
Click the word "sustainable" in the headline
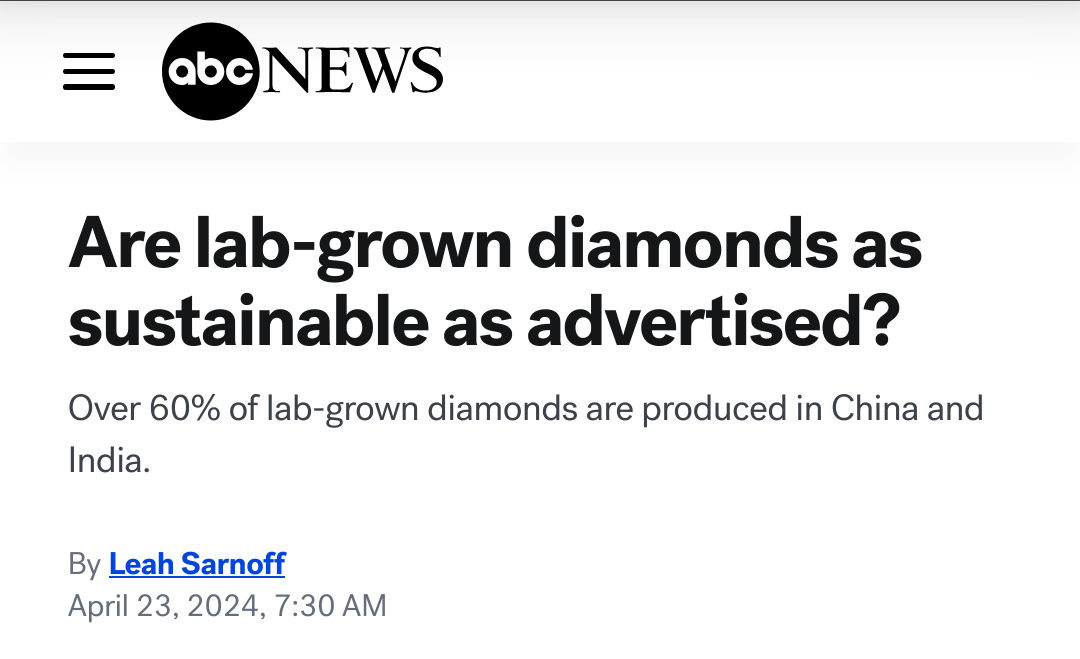pyautogui.click(x=249, y=322)
